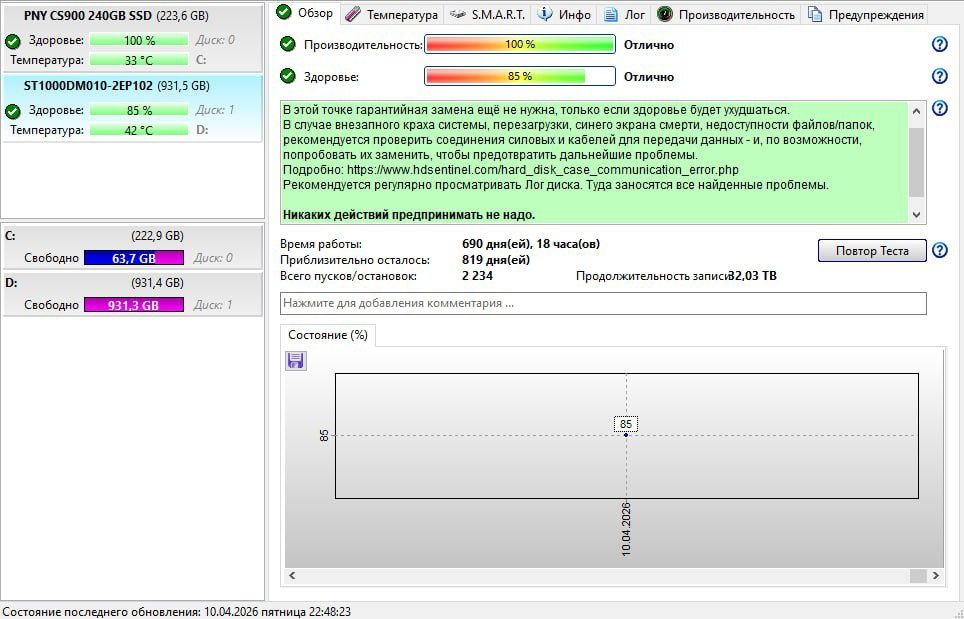Click the description box scroll up arrow
Image resolution: width=964 pixels, height=619 pixels.
pyautogui.click(x=916, y=111)
